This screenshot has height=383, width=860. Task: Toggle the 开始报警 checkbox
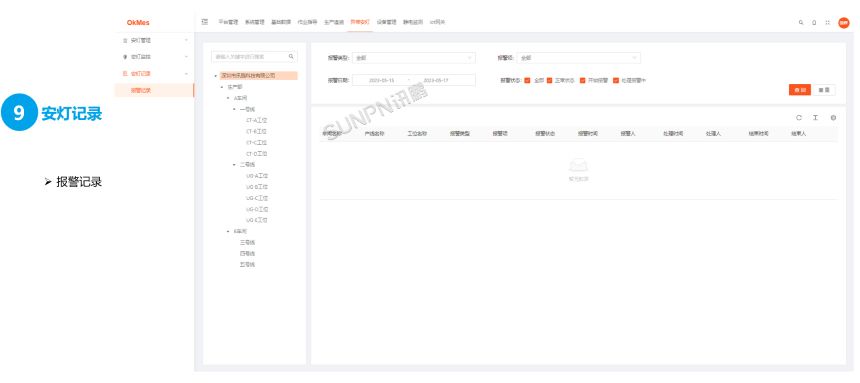tap(582, 80)
